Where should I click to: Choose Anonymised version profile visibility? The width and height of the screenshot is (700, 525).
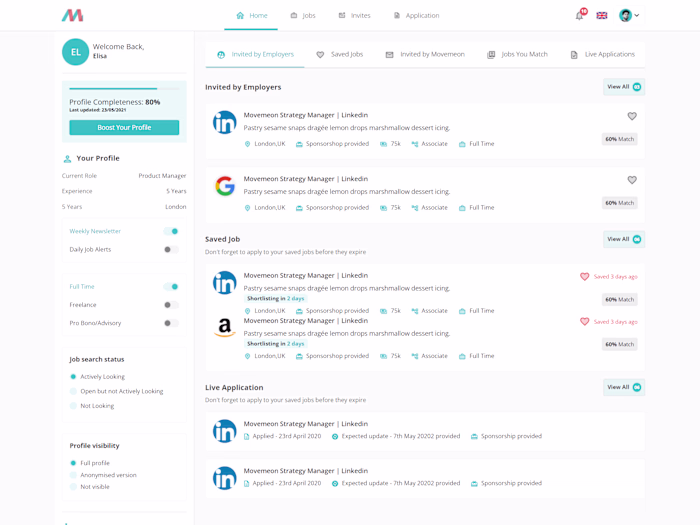coord(73,475)
